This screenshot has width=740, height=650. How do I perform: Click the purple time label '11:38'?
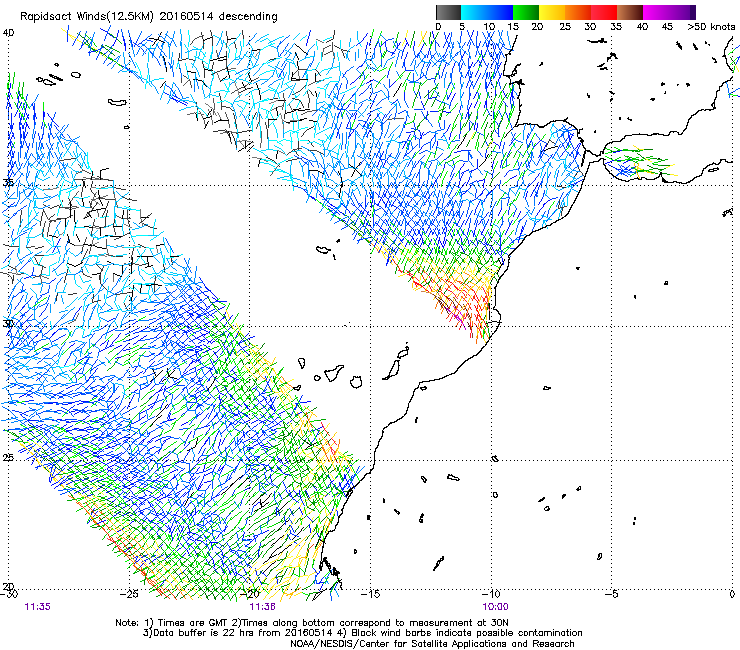[x=262, y=607]
